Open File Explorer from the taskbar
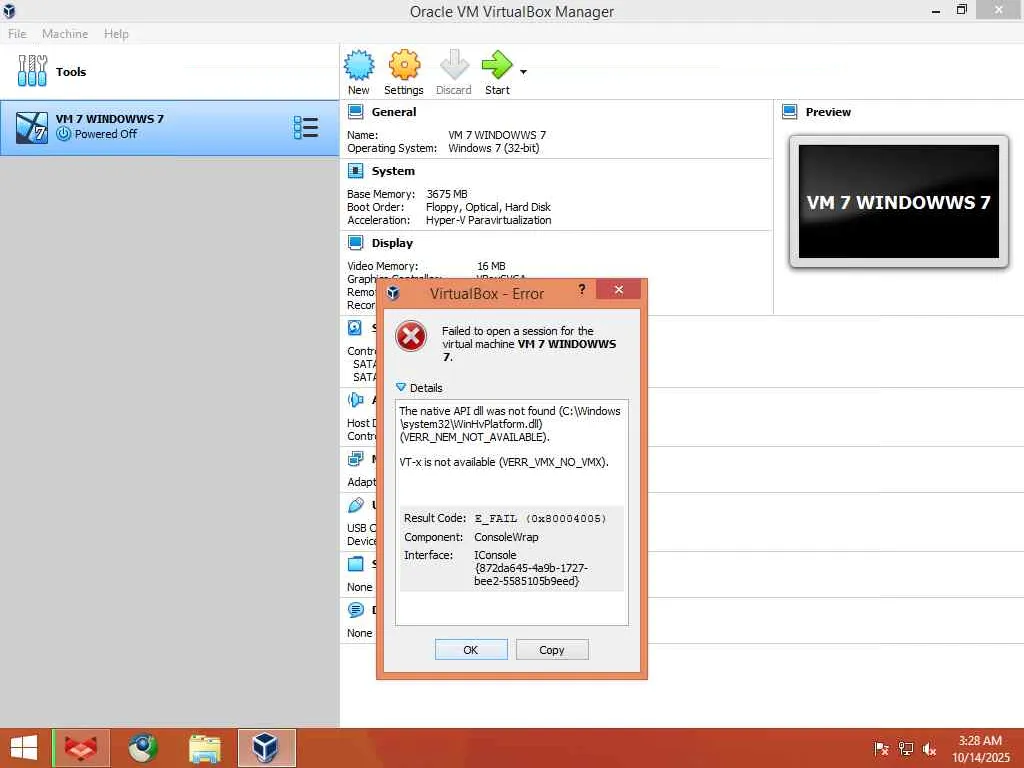This screenshot has width=1024, height=768. [x=204, y=748]
